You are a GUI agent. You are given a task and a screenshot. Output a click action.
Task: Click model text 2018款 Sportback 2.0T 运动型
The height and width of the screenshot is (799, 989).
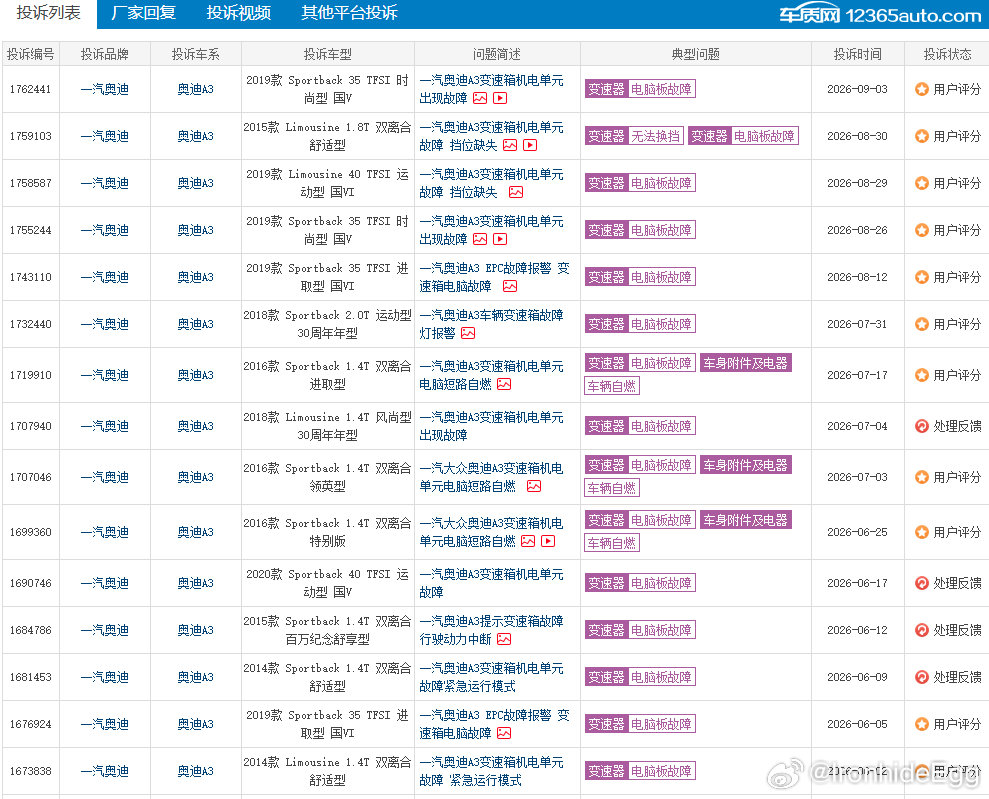tap(327, 315)
